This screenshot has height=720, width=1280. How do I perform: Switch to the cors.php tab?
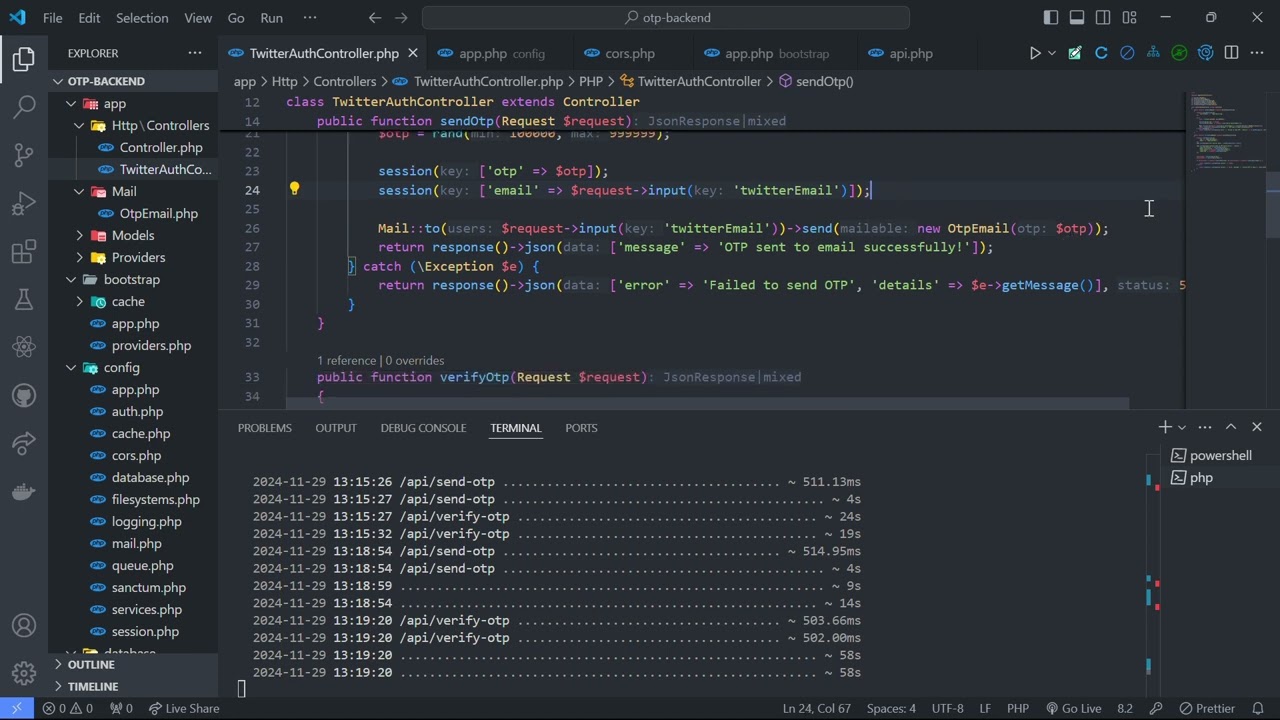[630, 53]
